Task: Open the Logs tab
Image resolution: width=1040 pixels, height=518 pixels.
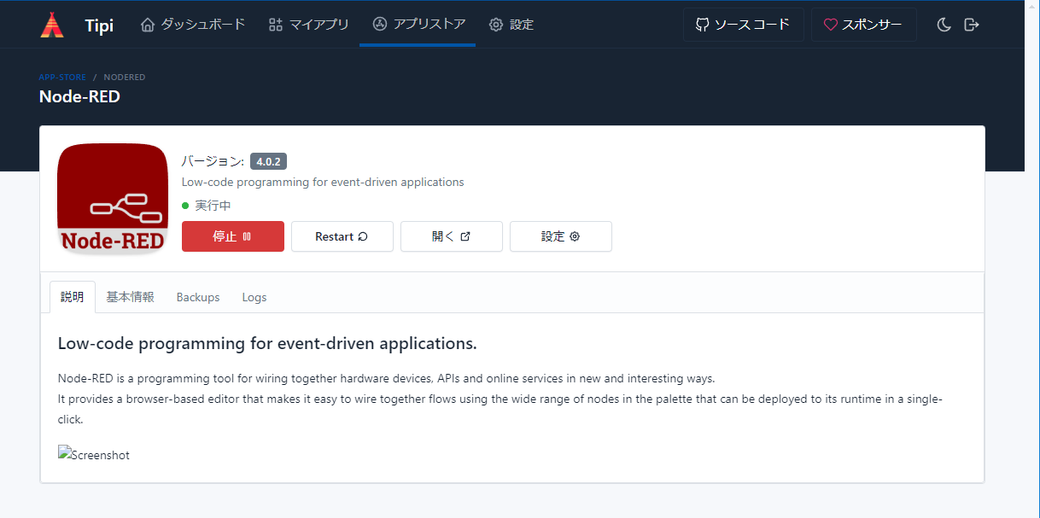Action: click(x=254, y=297)
